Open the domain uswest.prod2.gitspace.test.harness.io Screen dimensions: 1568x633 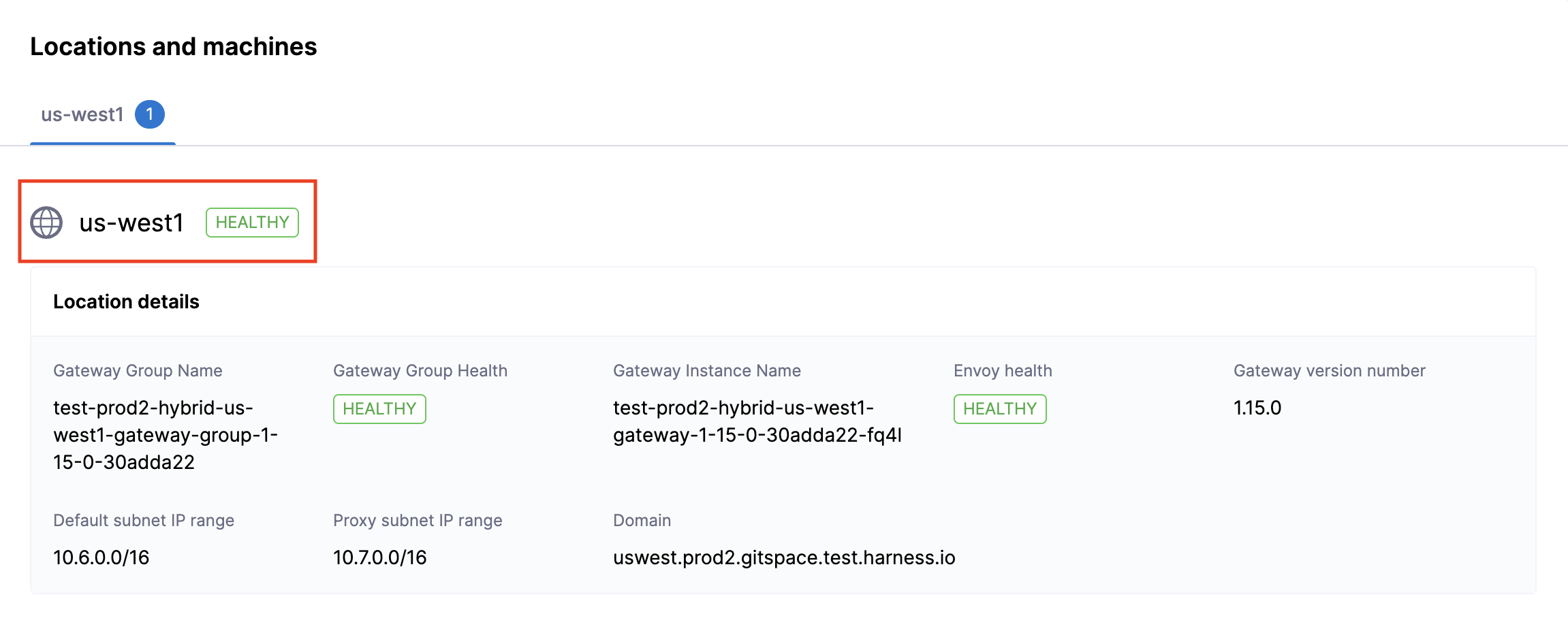(783, 557)
